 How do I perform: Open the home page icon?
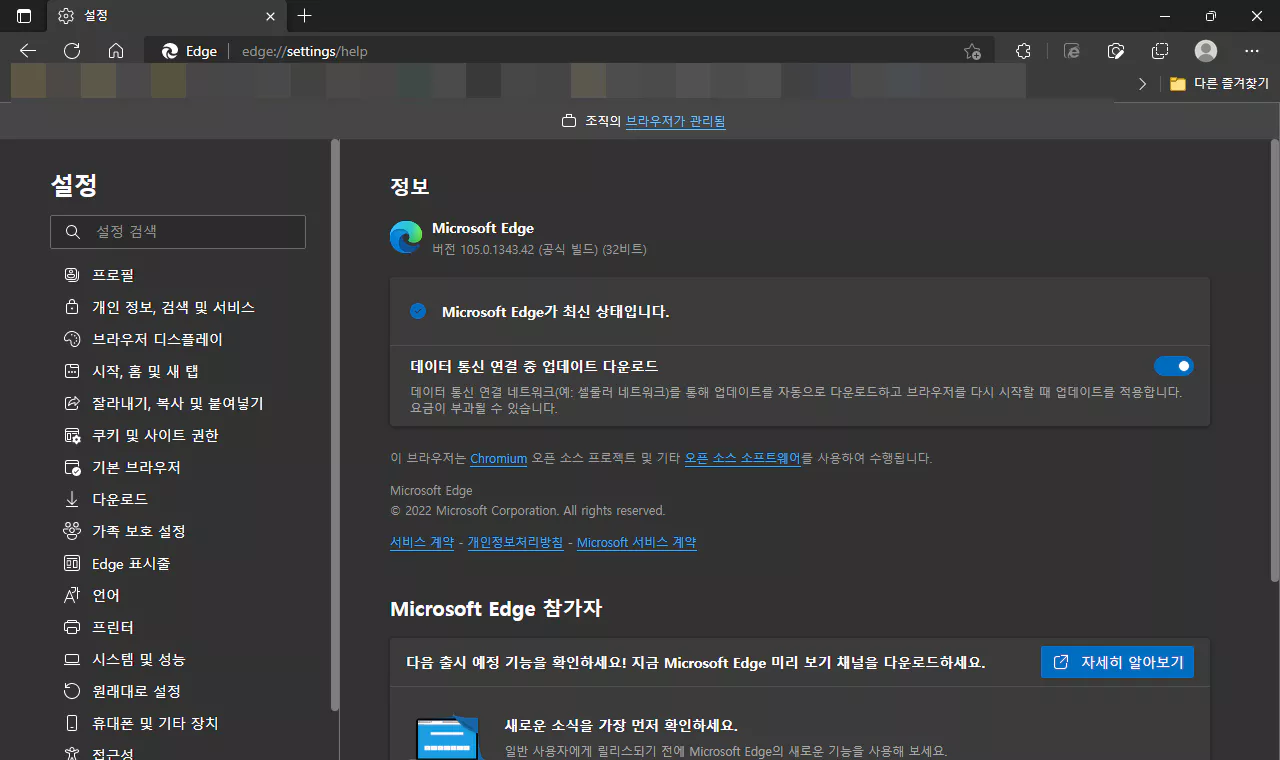coord(116,51)
